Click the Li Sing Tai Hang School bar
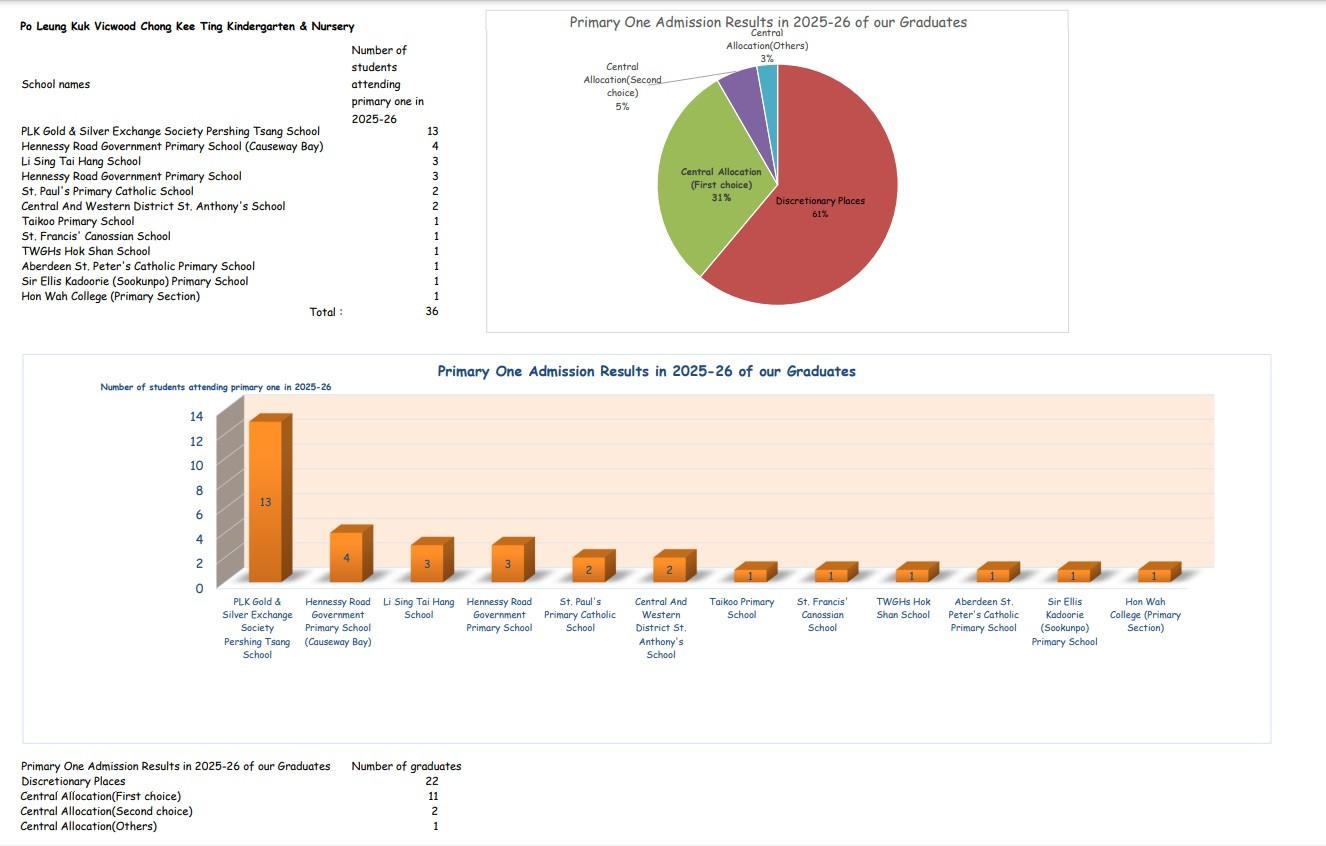Screen dimensions: 1326x846 [431, 559]
